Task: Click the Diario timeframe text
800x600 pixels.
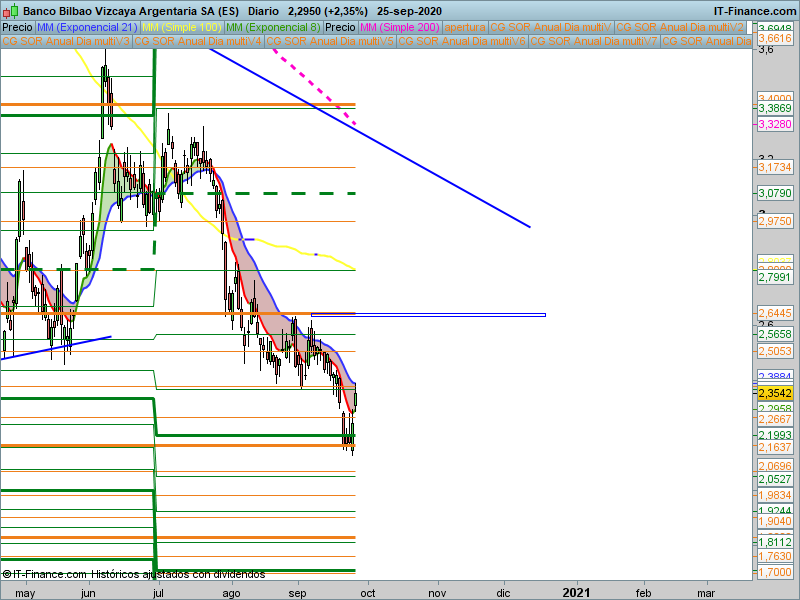Action: point(263,11)
